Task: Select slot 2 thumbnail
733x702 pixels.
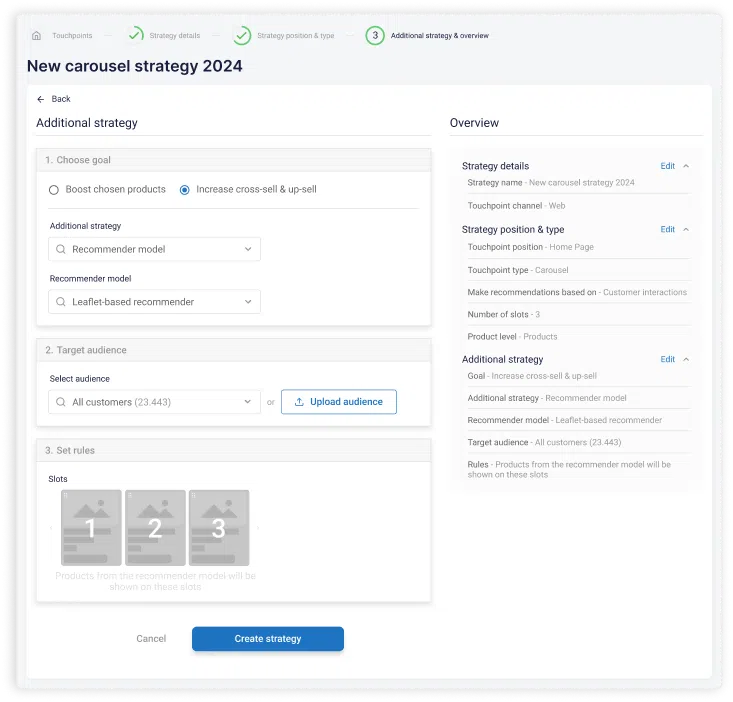Action: 155,528
